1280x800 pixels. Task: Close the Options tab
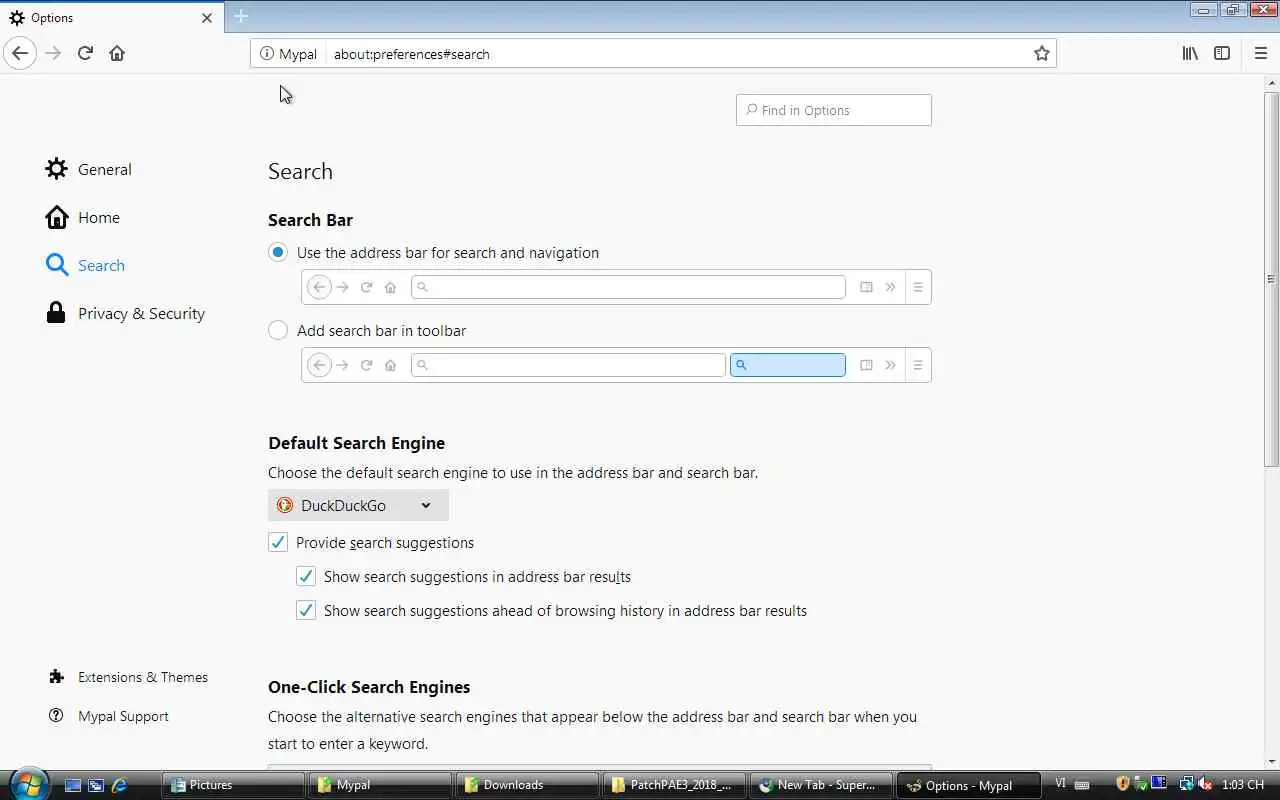207,18
